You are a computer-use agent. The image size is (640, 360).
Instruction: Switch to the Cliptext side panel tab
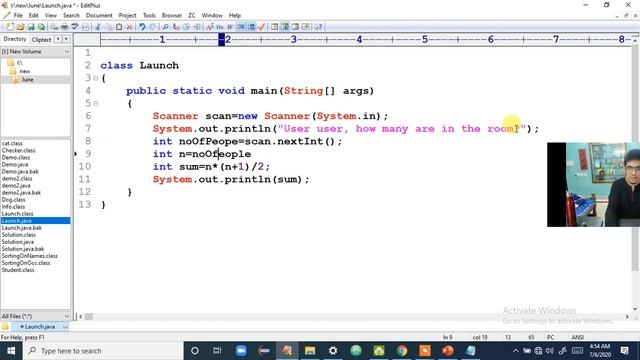coord(41,40)
